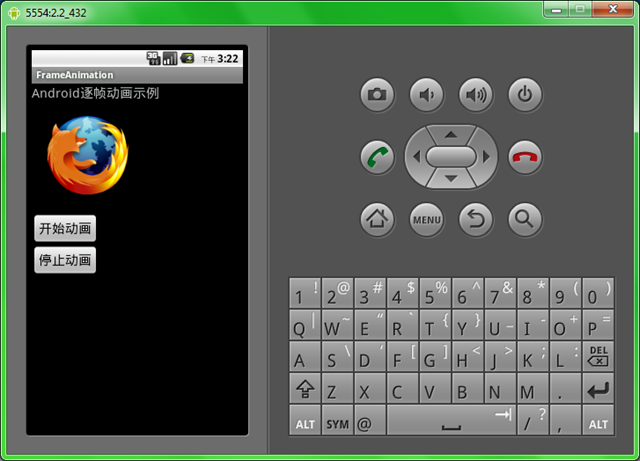Go to the Home screen button

pos(377,220)
